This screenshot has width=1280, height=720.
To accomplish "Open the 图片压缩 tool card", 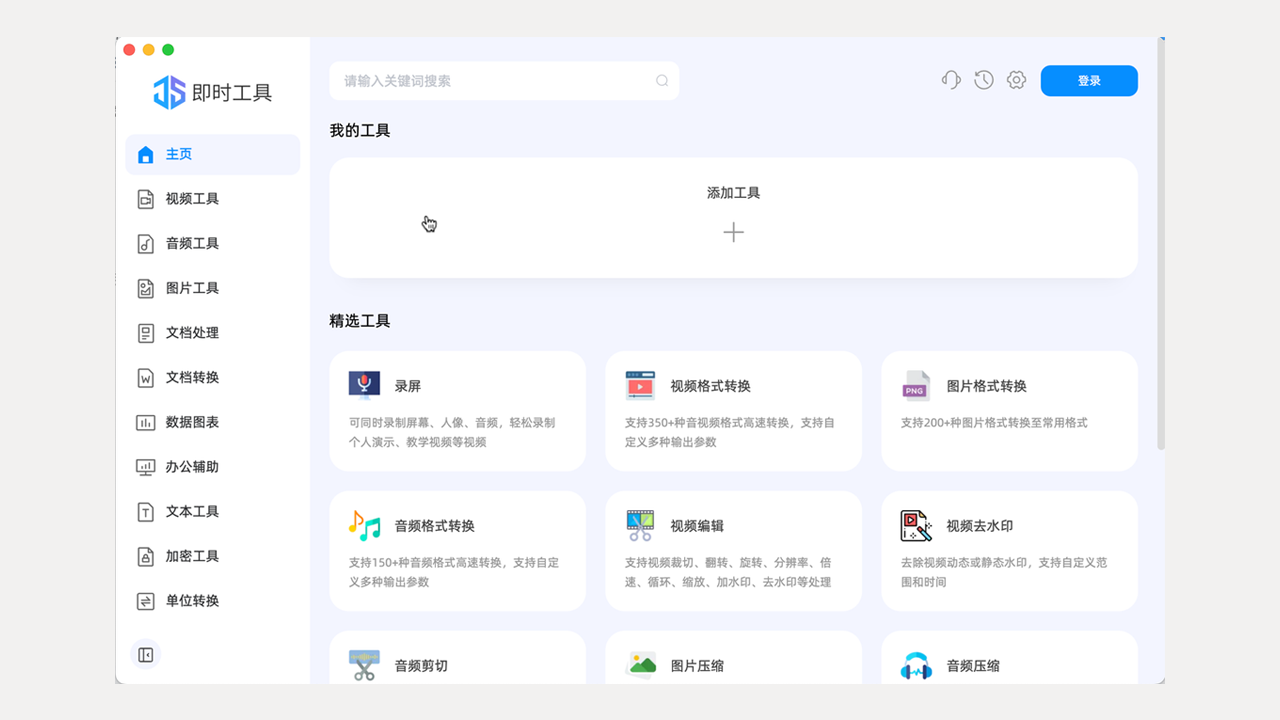I will tap(733, 665).
